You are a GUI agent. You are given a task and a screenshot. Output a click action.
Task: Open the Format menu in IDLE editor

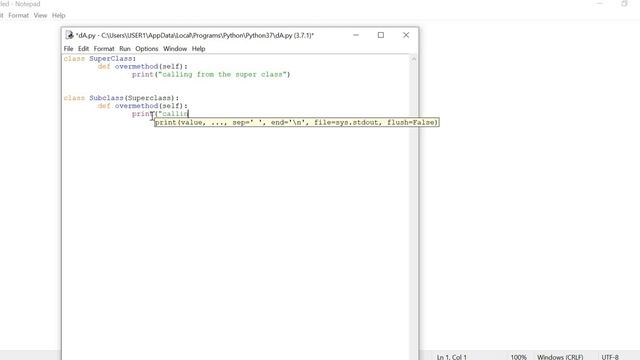click(x=104, y=49)
